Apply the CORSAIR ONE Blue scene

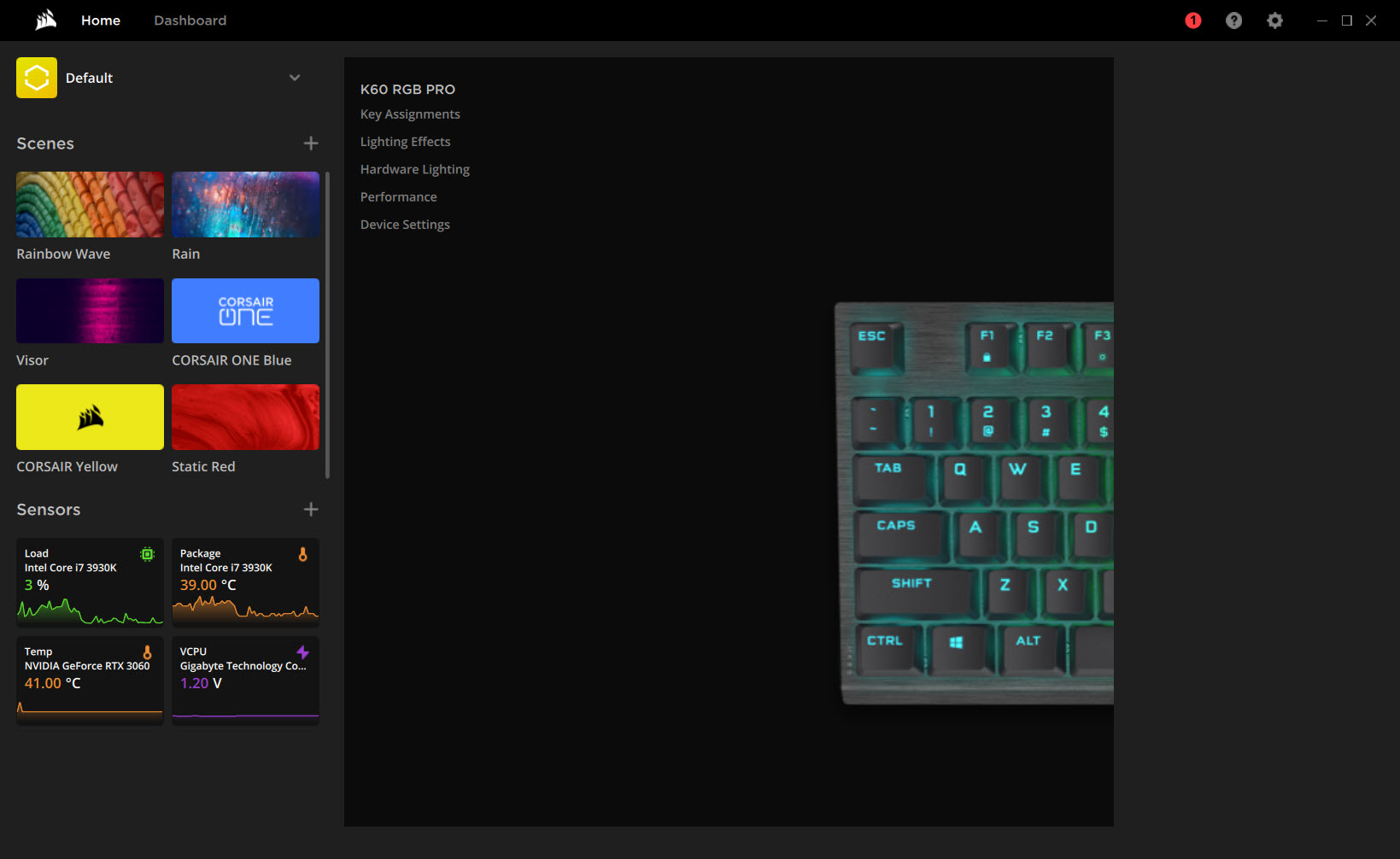point(245,311)
